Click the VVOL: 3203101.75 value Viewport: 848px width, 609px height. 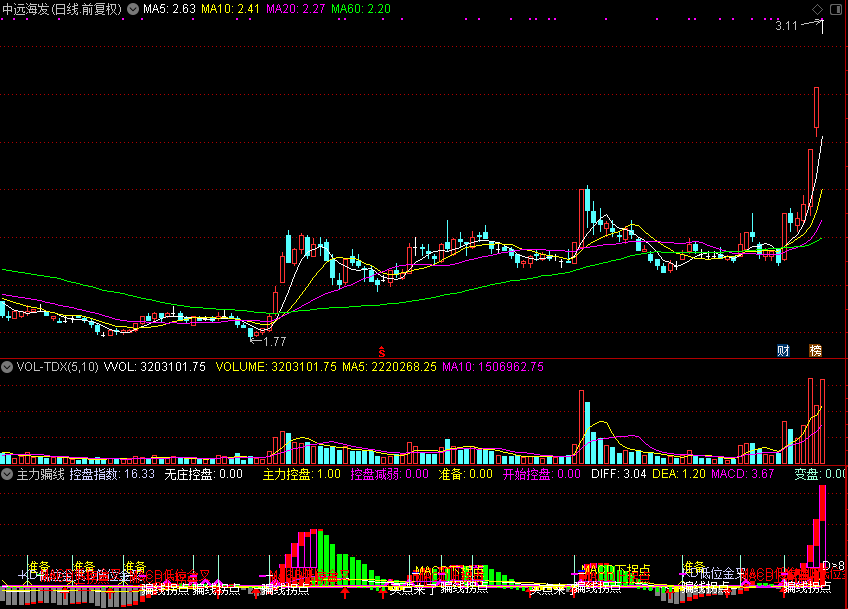(x=155, y=367)
